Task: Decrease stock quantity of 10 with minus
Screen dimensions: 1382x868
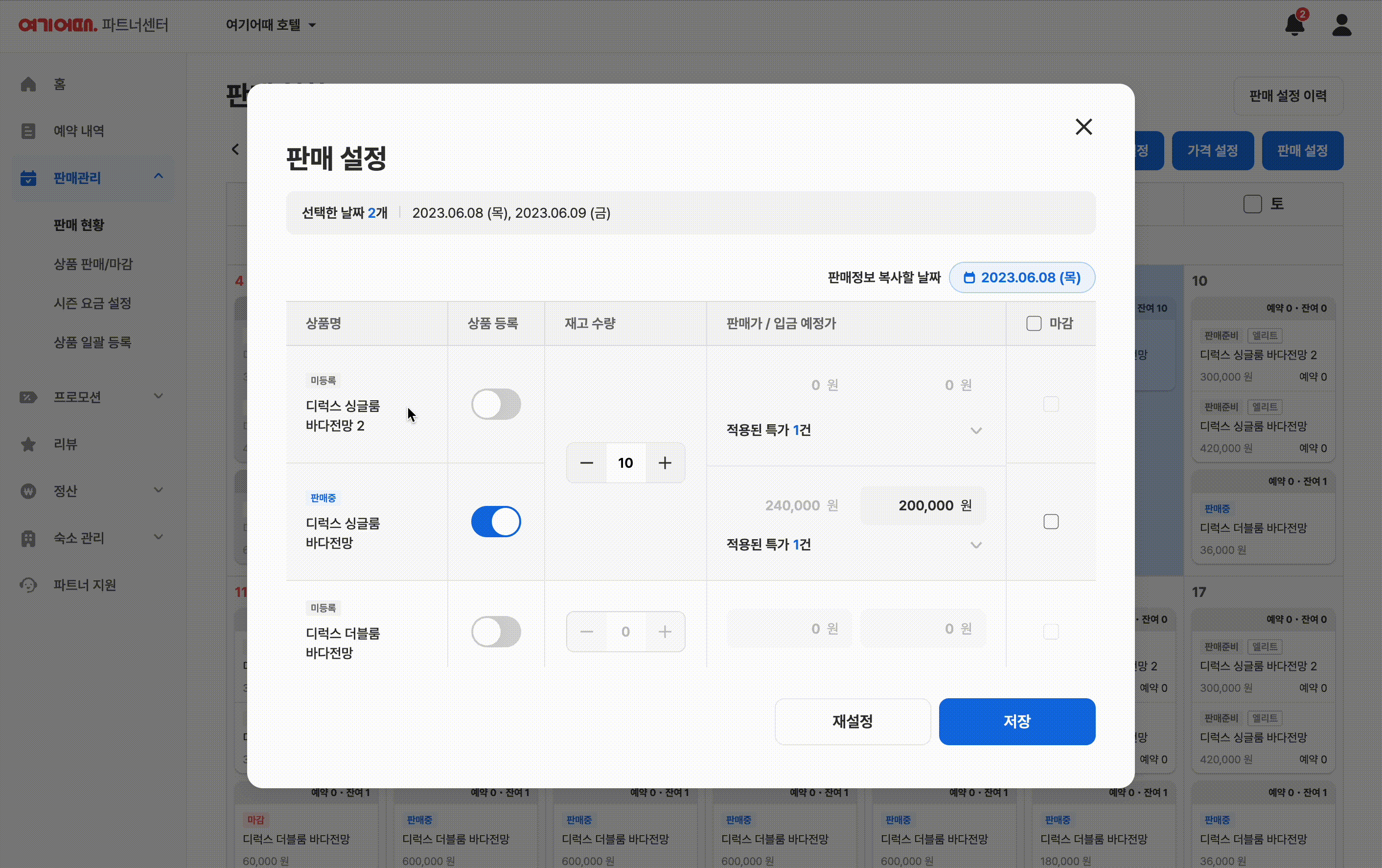Action: tap(587, 463)
